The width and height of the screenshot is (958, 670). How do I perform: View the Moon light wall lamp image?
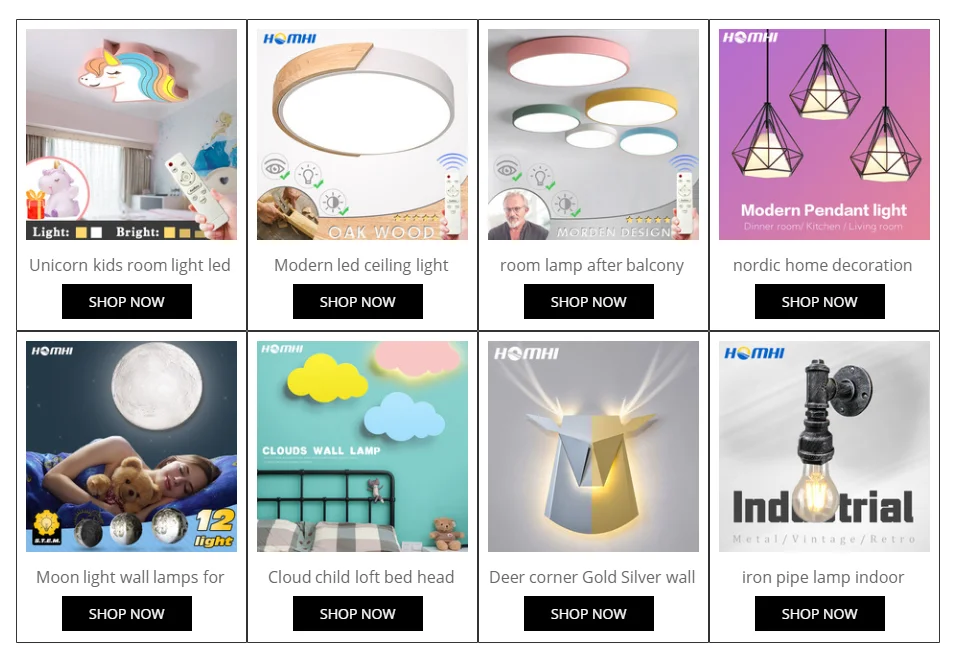pos(131,446)
